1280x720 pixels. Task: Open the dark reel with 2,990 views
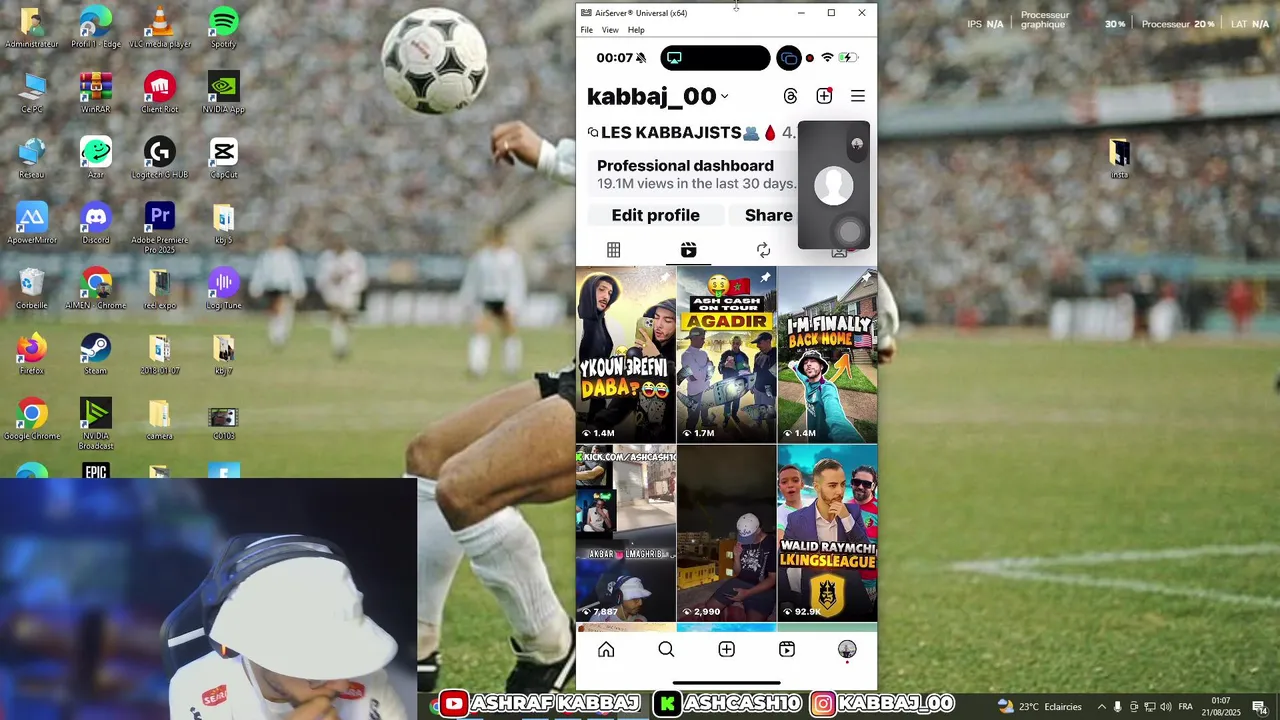(727, 533)
